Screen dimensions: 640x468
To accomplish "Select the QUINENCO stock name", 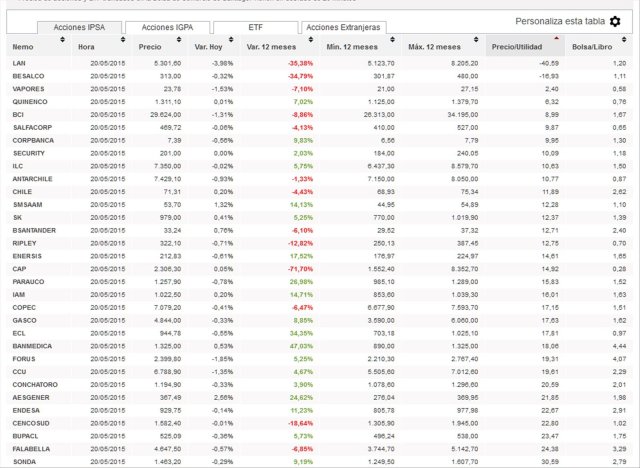I will click(30, 102).
